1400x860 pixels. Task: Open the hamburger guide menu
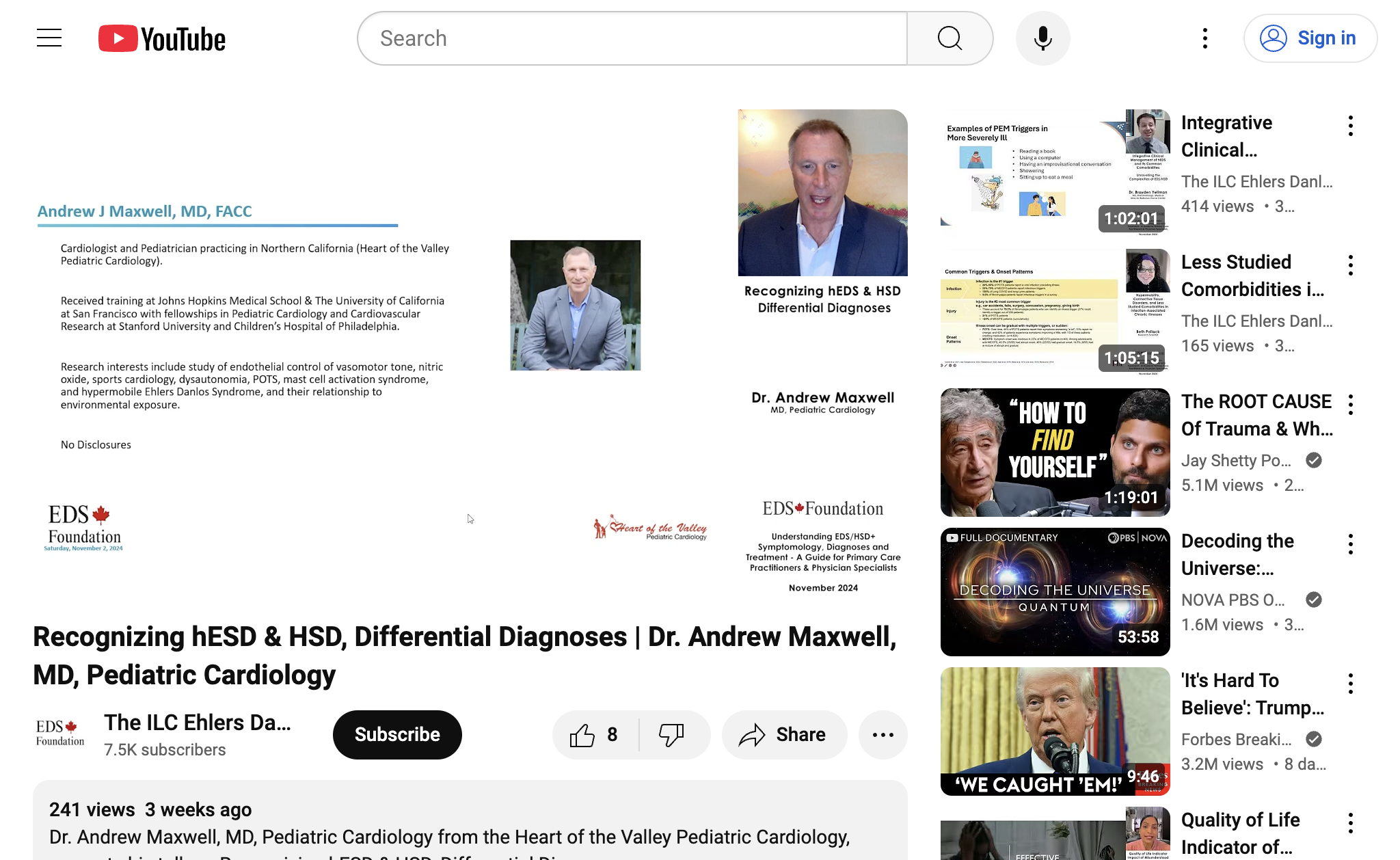point(49,38)
